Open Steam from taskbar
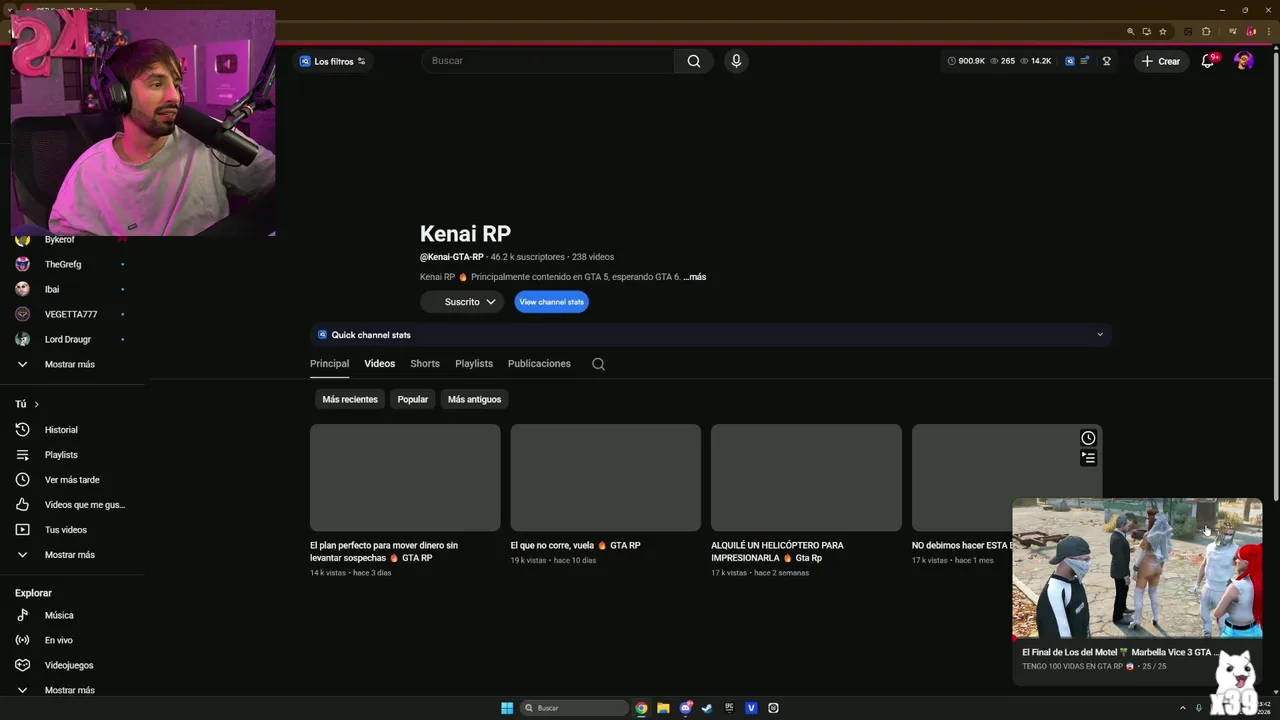Image resolution: width=1280 pixels, height=720 pixels. (707, 708)
